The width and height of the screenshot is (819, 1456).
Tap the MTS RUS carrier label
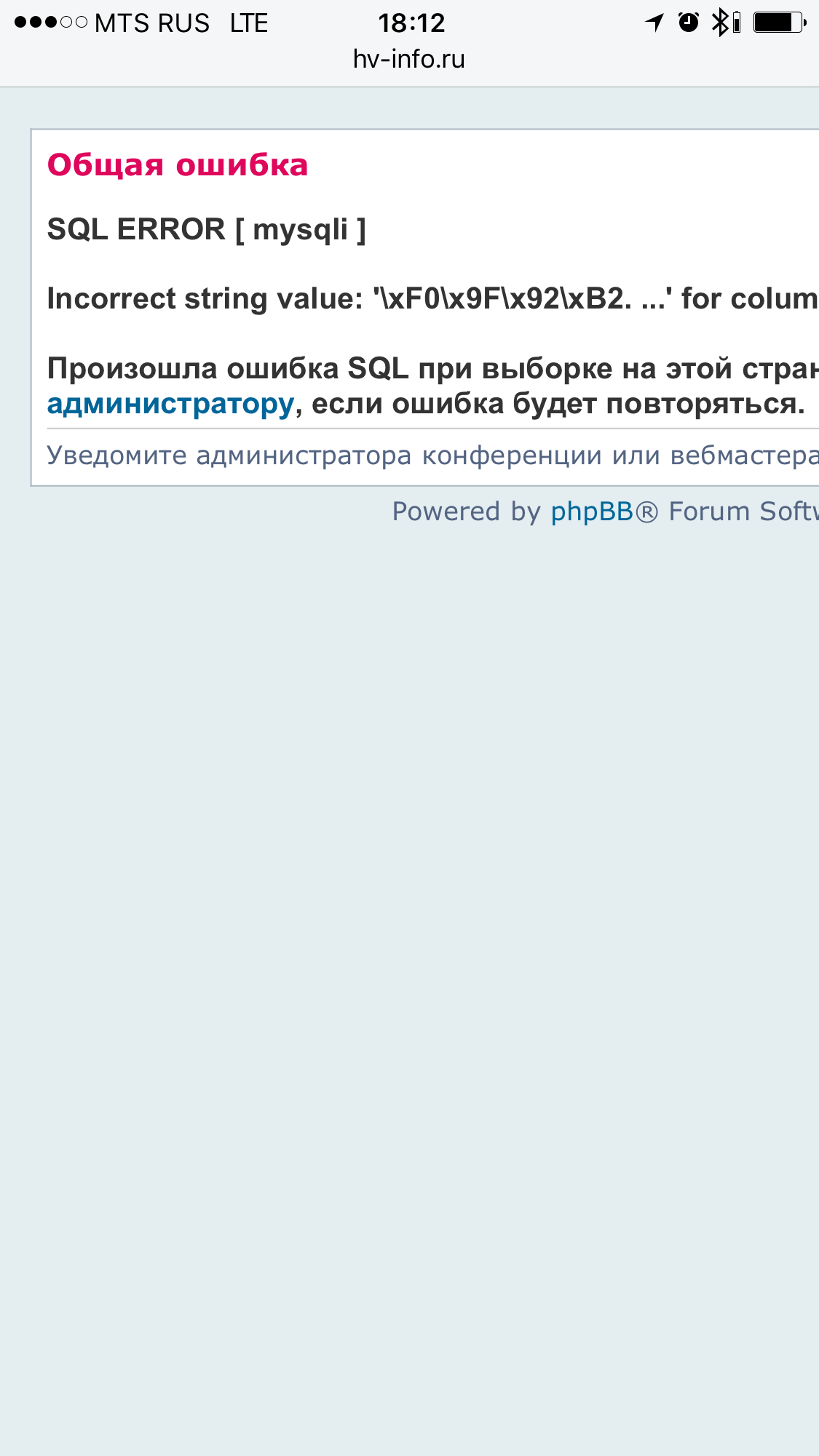152,23
